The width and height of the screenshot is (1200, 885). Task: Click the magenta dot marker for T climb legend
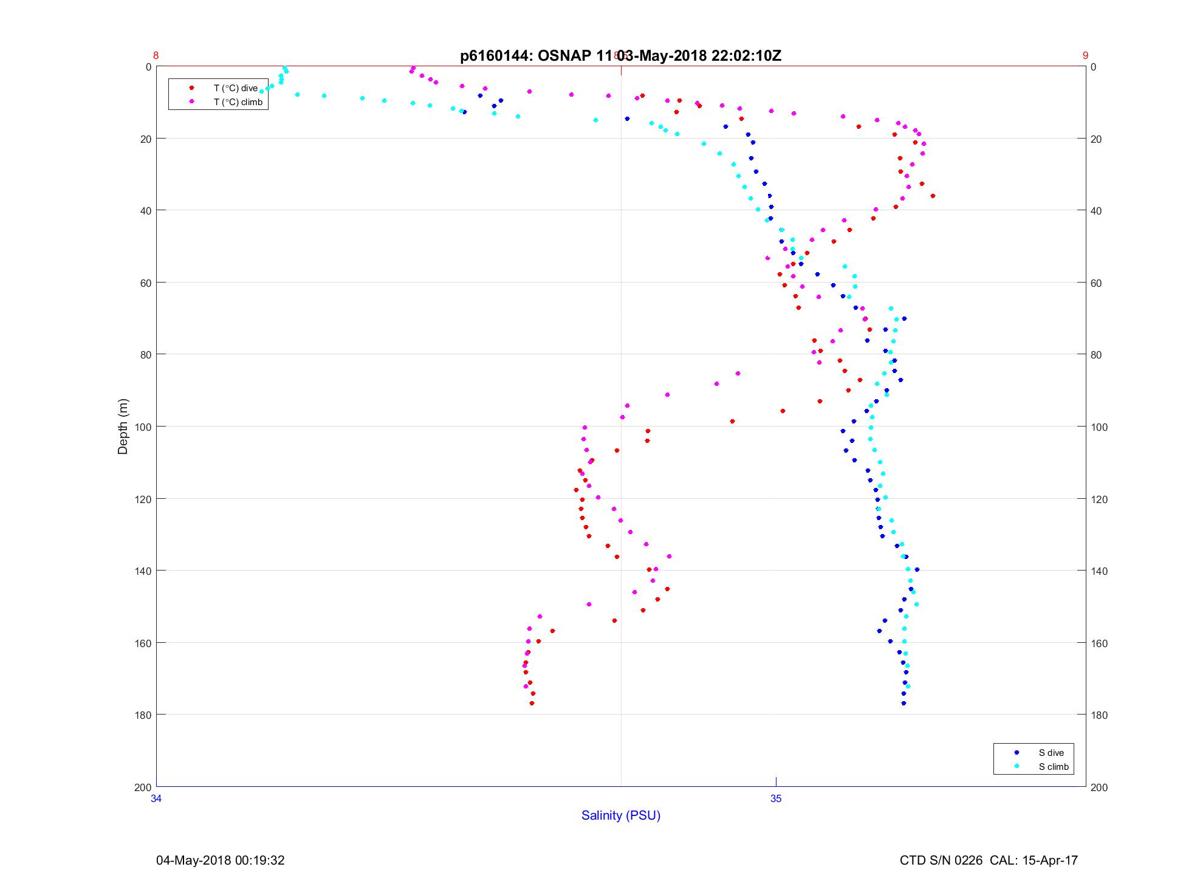point(192,102)
